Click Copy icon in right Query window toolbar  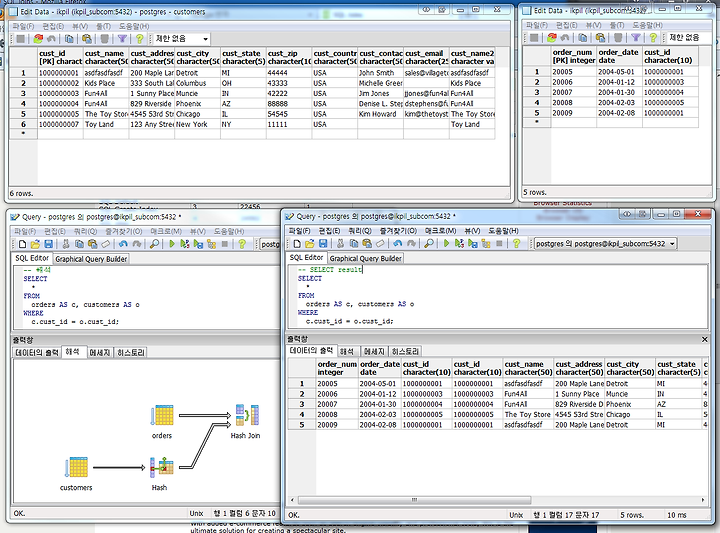(x=354, y=244)
